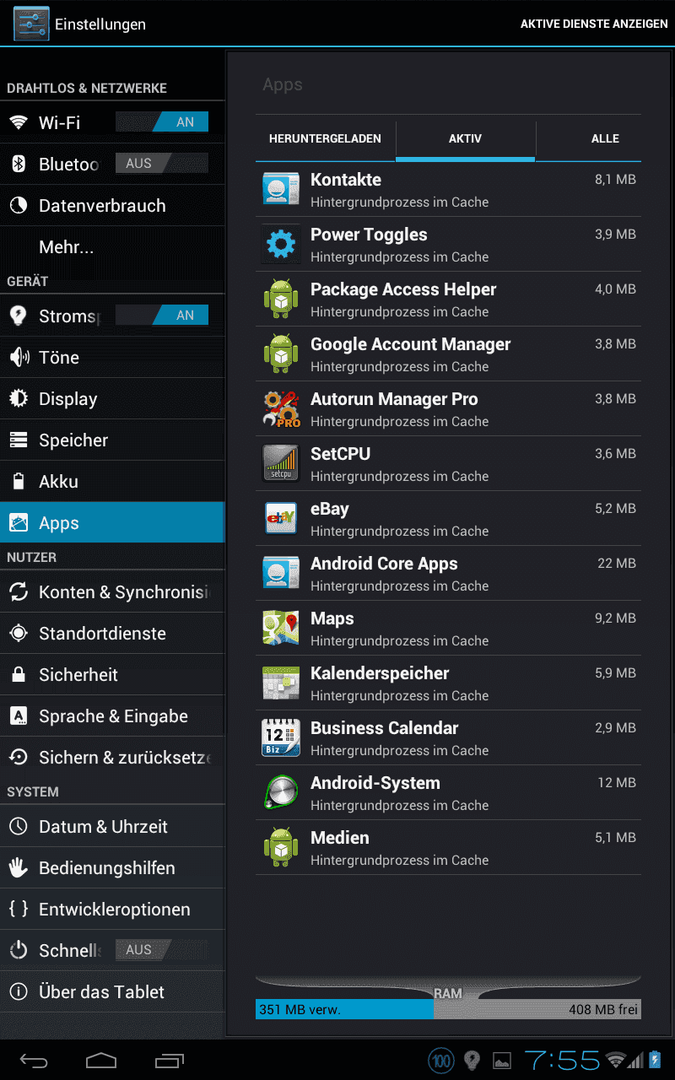Tap the picture notification icon in status bar
The image size is (675, 1080).
click(x=502, y=1061)
